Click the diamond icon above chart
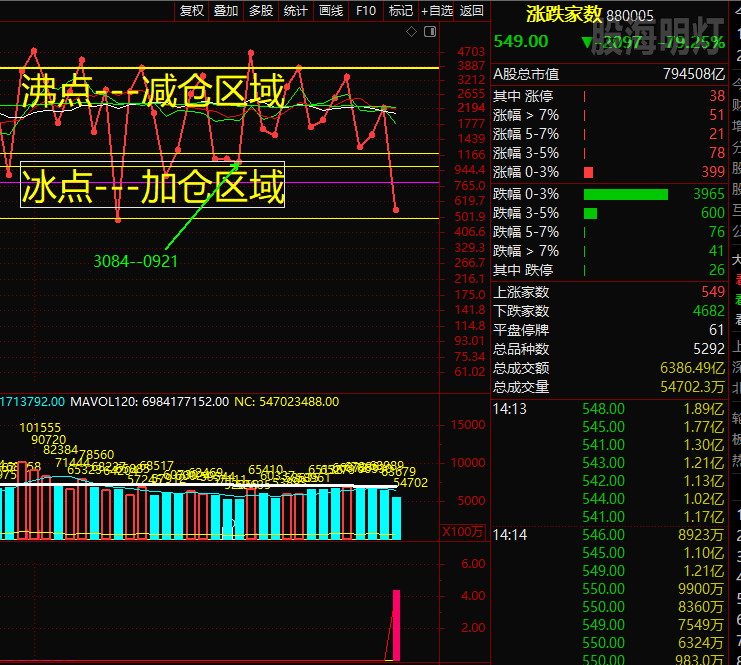Image resolution: width=741 pixels, height=665 pixels. pos(412,32)
